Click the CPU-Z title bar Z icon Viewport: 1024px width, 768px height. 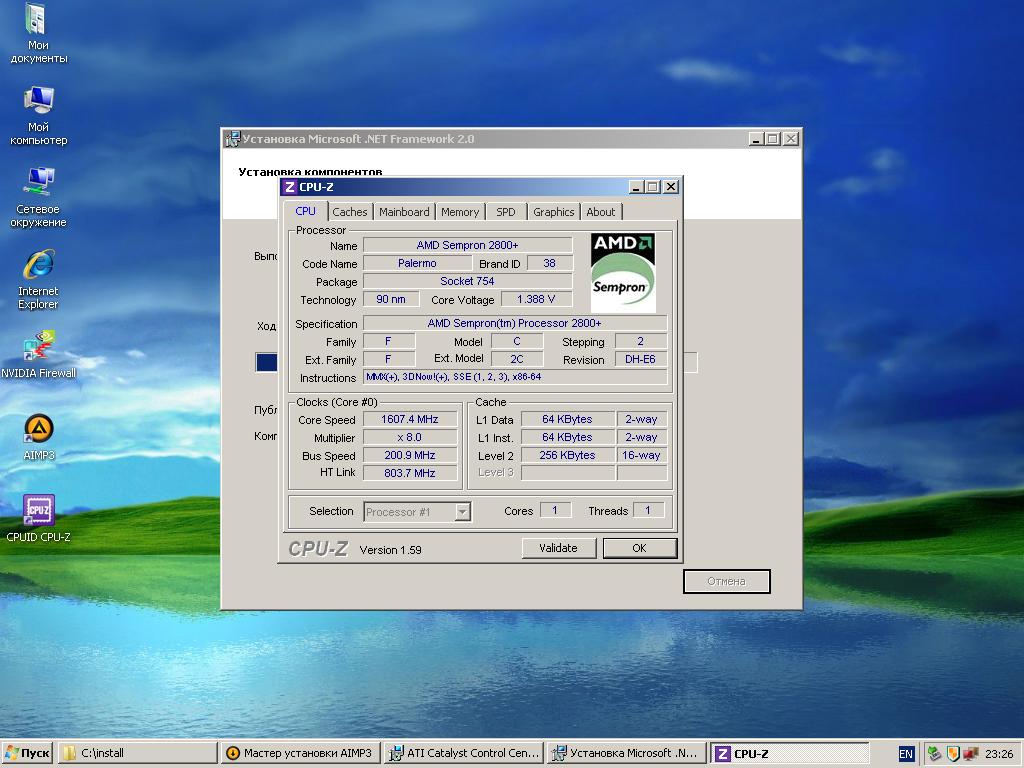pos(290,187)
